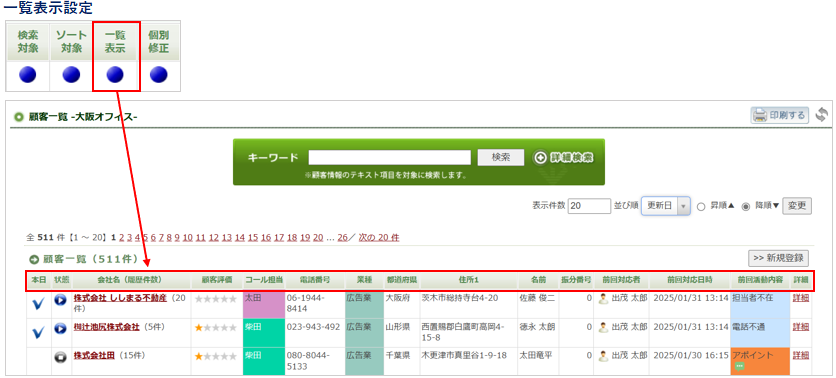Click the 検索 search button
Viewport: 836px width, 378px height.
501,157
